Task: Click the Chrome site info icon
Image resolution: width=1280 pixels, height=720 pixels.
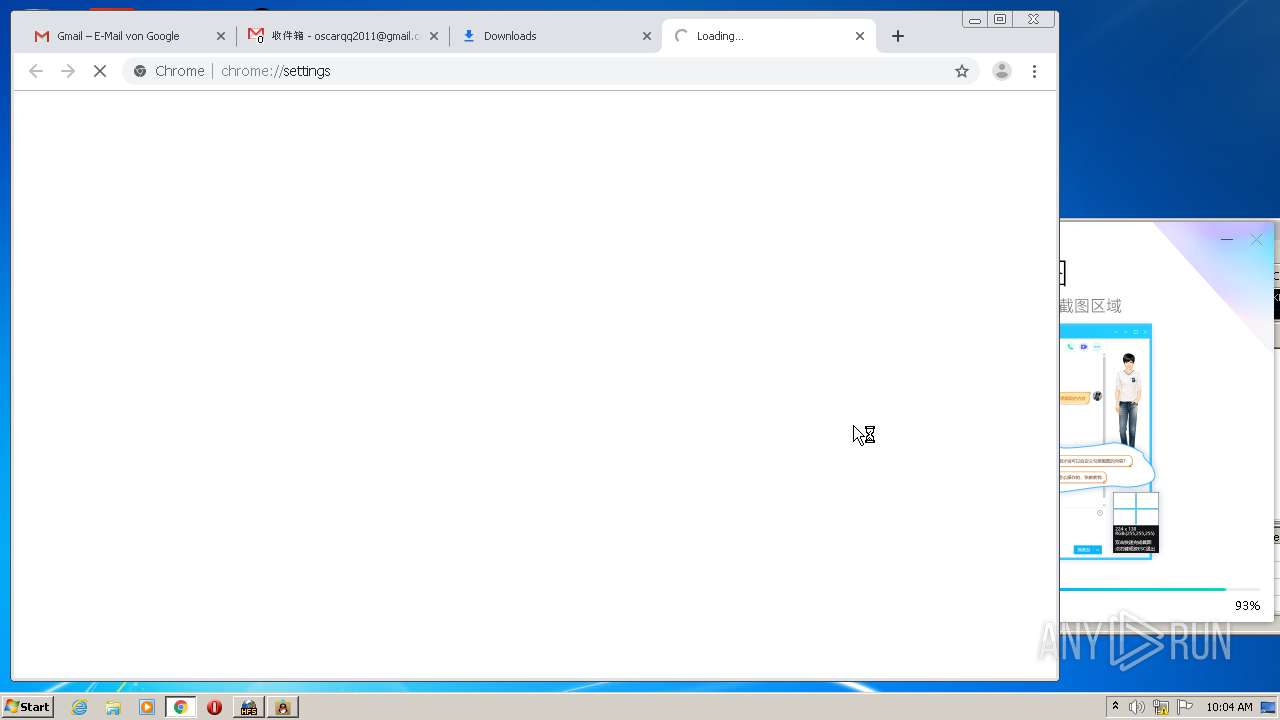Action: click(140, 71)
